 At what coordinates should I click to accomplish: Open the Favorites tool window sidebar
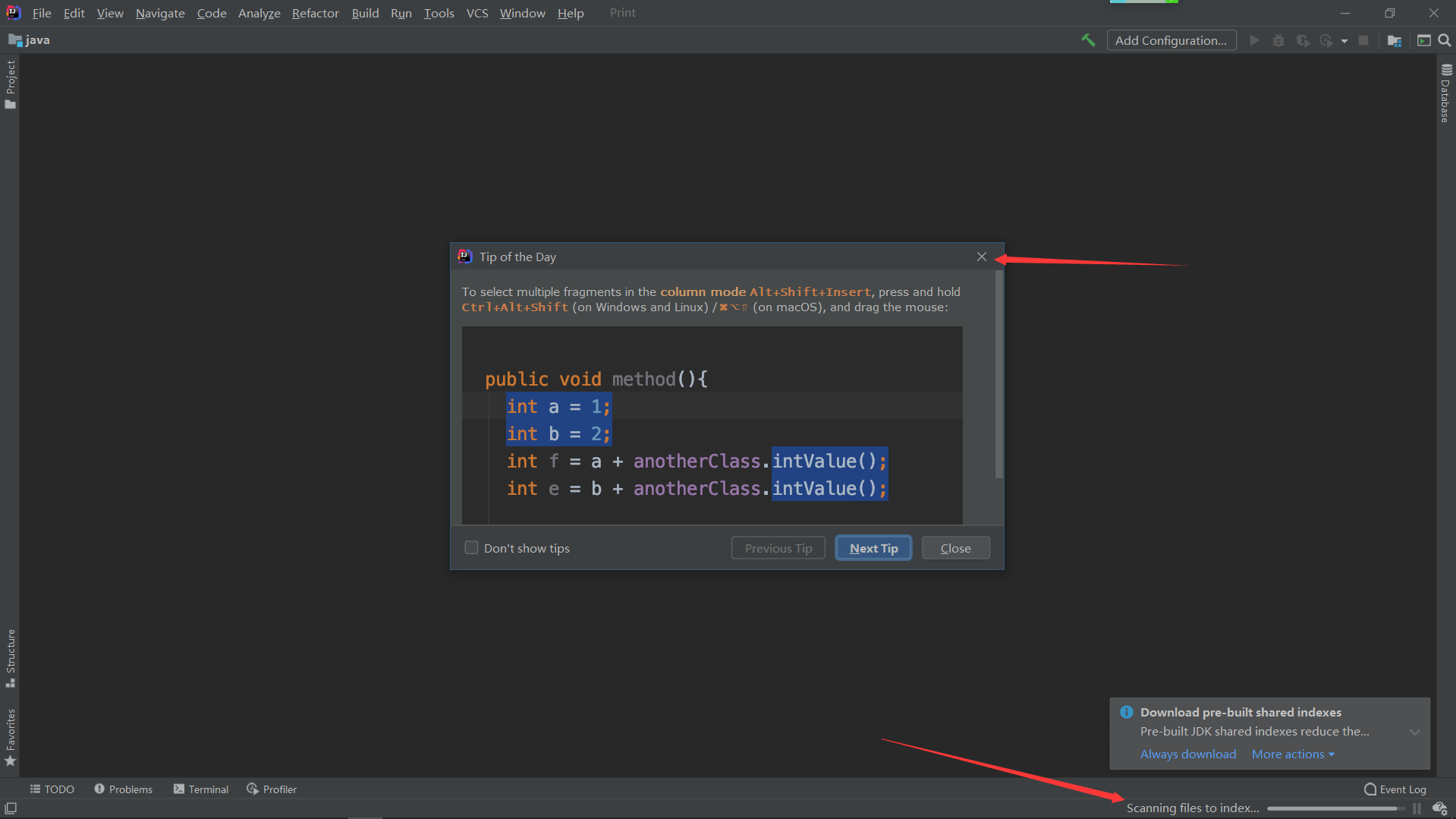pyautogui.click(x=11, y=738)
